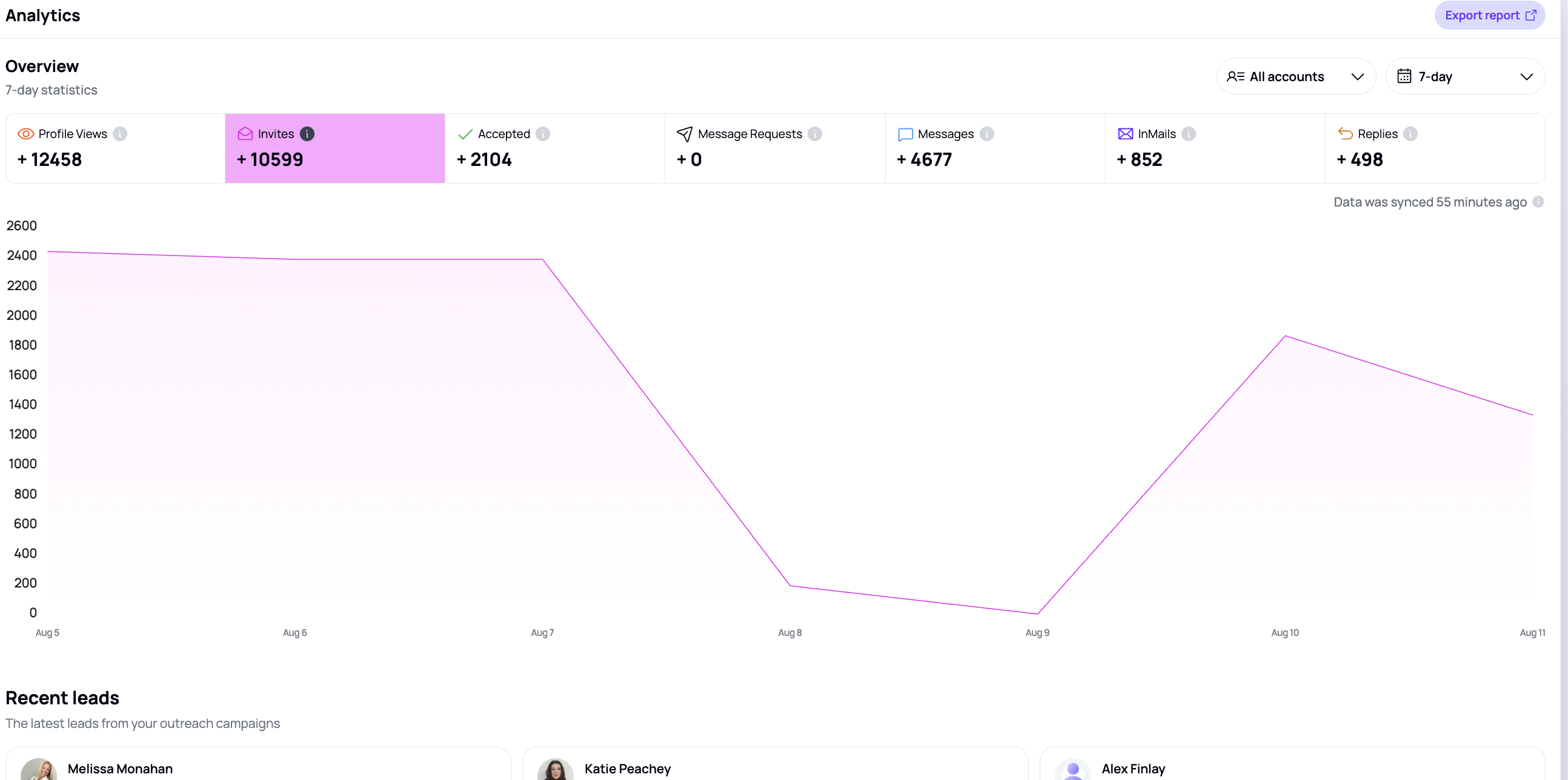Click the Message Requests info icon
Viewport: 1568px width, 780px height.
pos(815,134)
